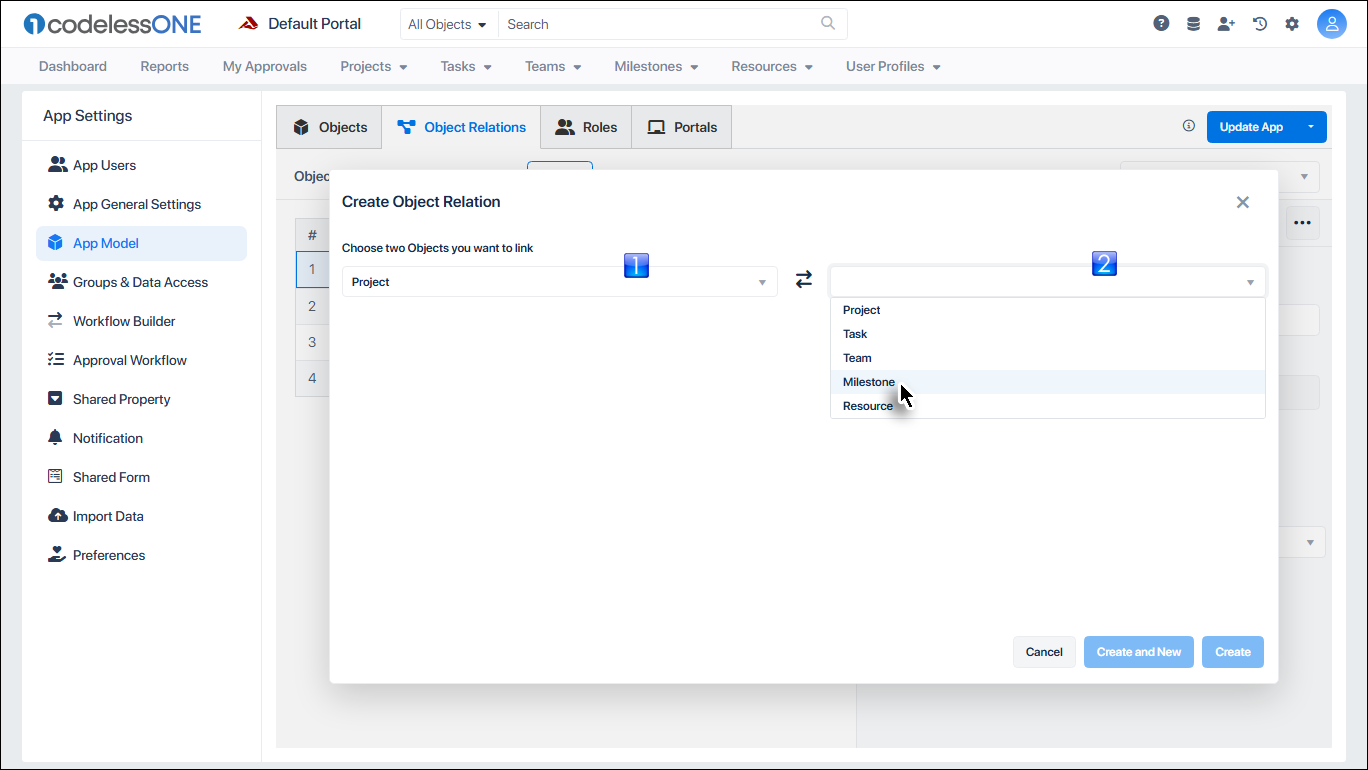The image size is (1368, 770).
Task: Select App Model in the sidebar
Action: tap(142, 243)
